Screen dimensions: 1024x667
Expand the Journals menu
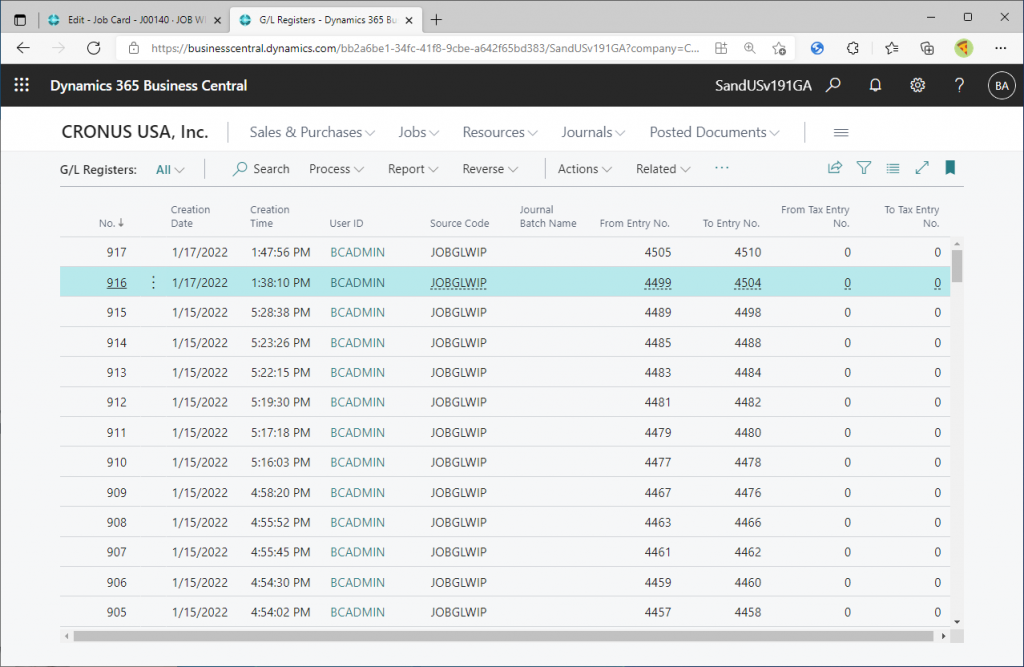(592, 132)
